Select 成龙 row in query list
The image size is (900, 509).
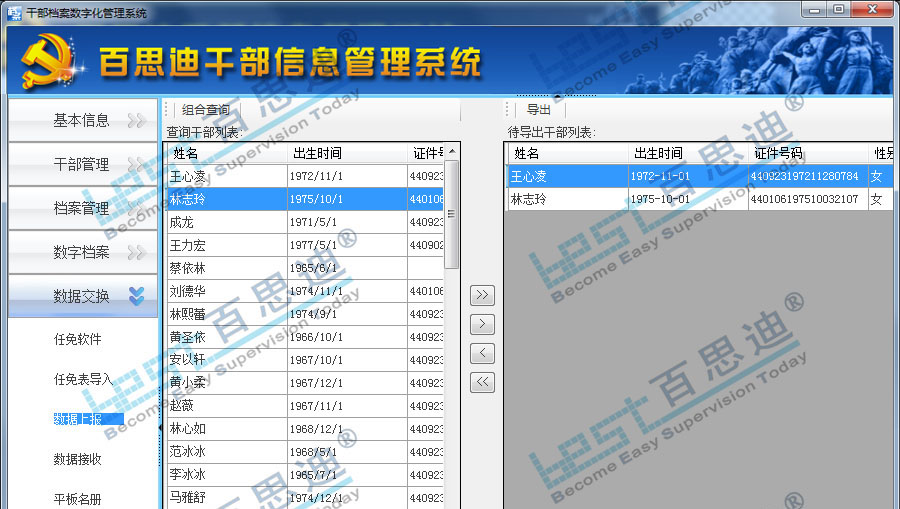(x=305, y=222)
